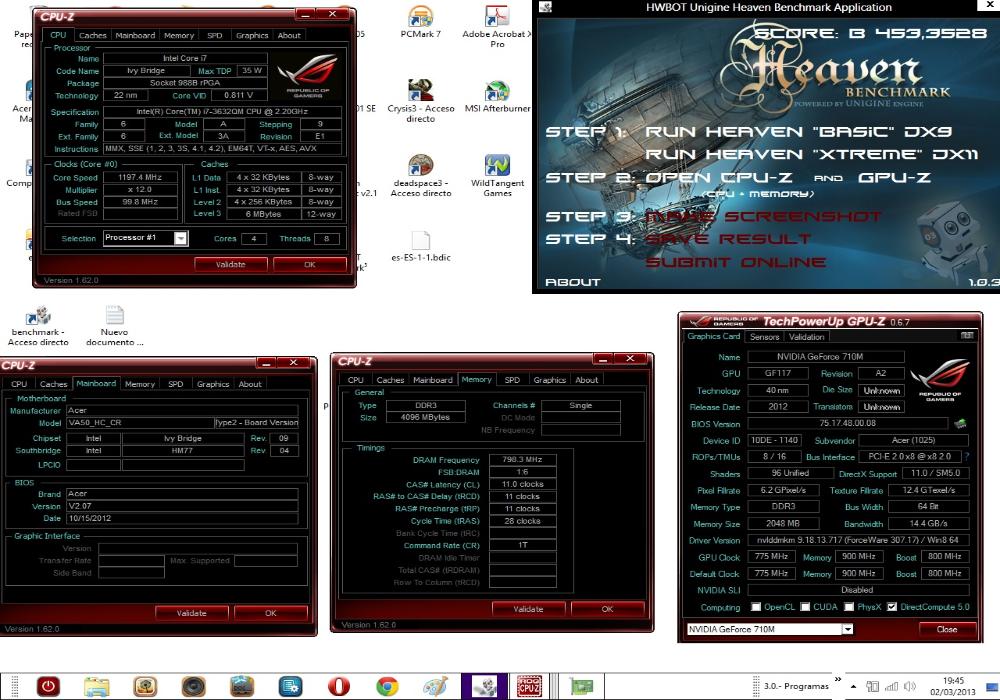Click the BIOS save chip icon in GPU-Z
Viewport: 1000px width, 700px height.
coord(960,423)
